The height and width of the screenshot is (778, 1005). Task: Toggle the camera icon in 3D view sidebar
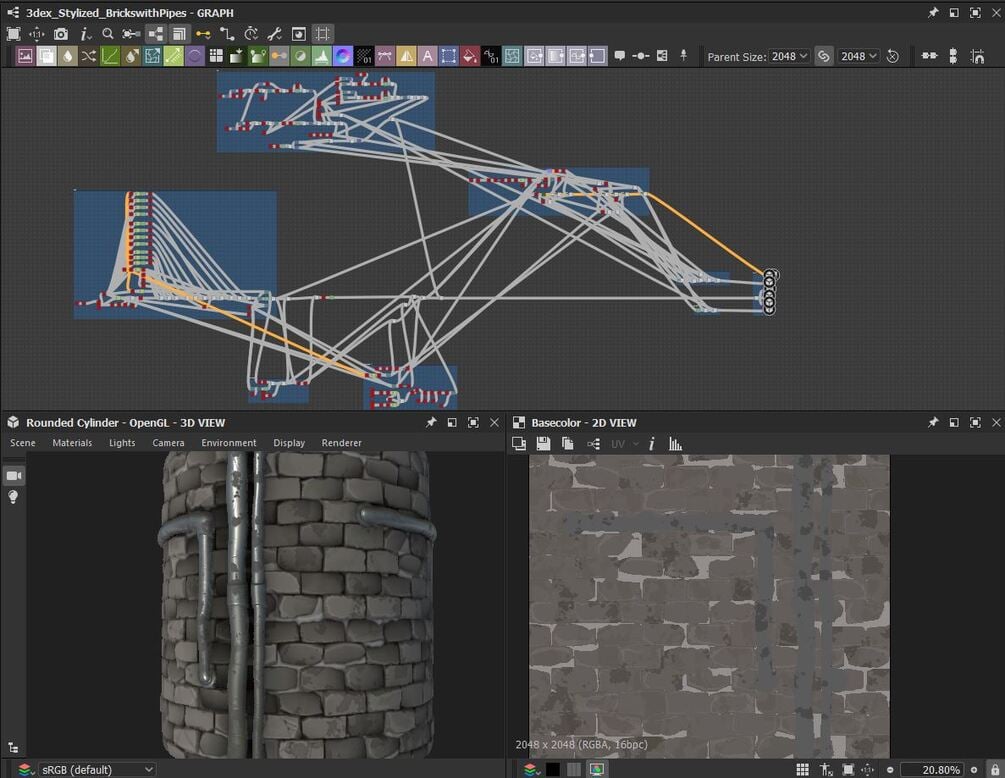(x=14, y=475)
